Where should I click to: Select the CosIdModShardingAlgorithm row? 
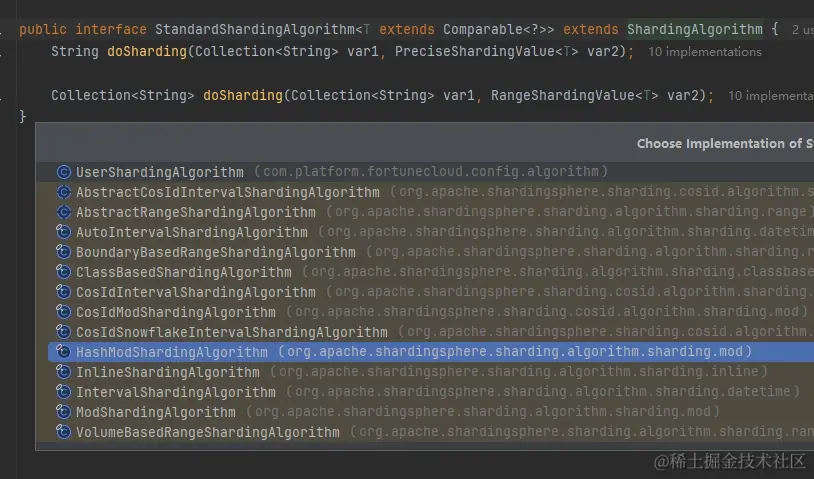[425, 312]
